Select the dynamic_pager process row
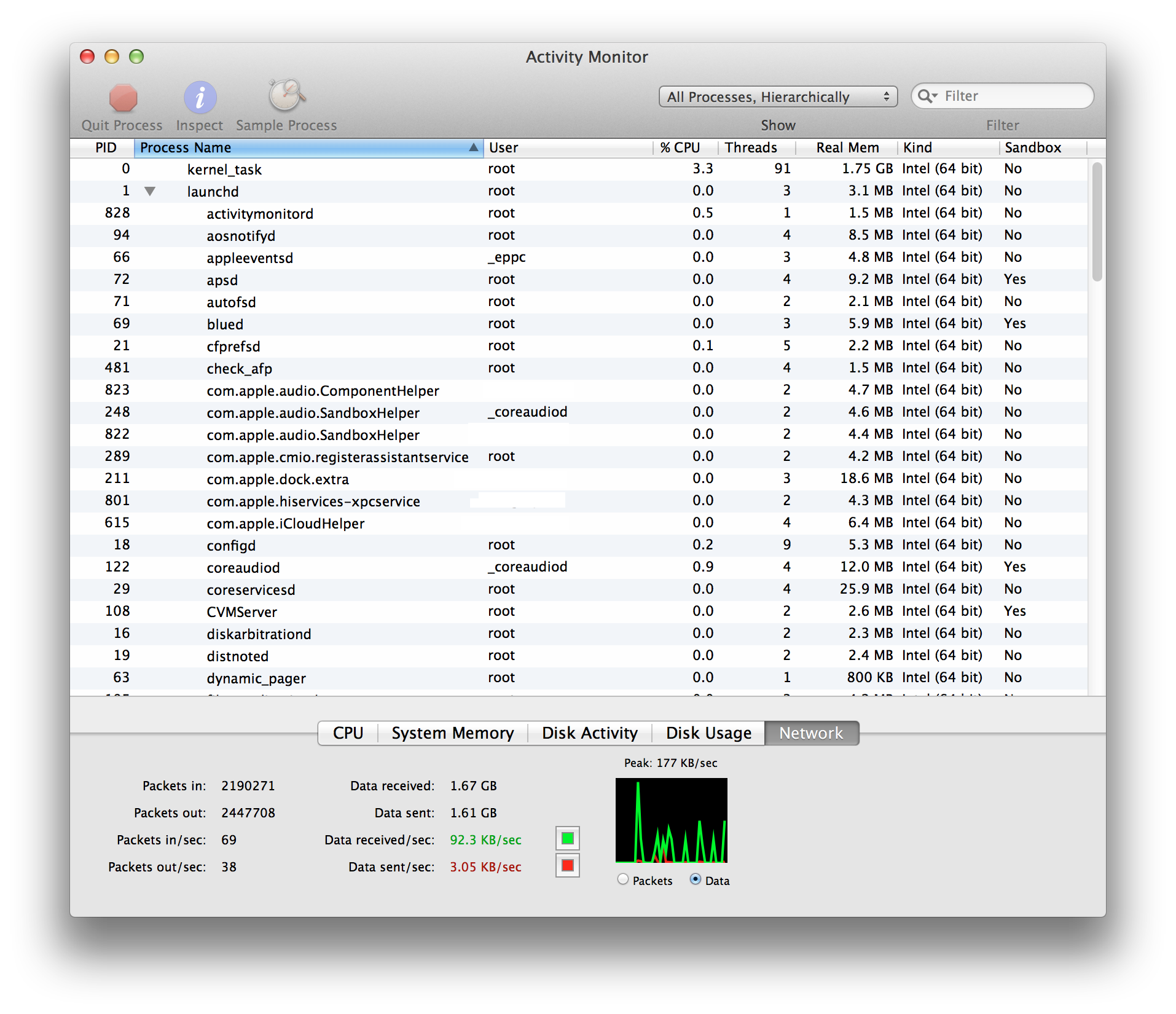 pyautogui.click(x=579, y=678)
